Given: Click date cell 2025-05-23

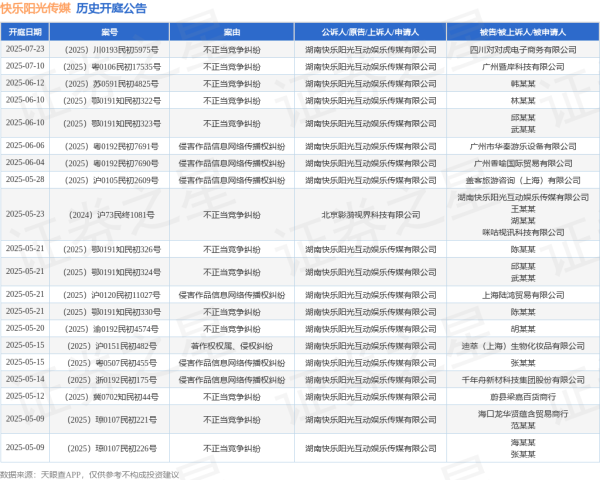Looking at the screenshot, I should click(x=25, y=214).
